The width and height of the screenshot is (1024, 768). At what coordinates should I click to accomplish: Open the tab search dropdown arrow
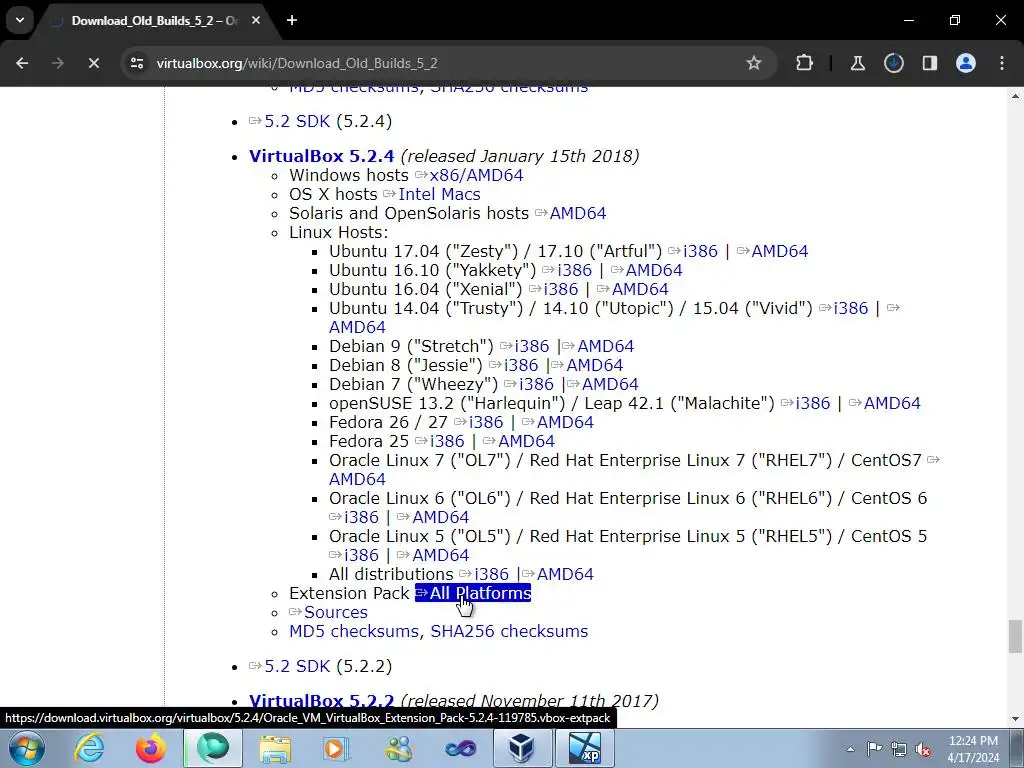(20, 20)
